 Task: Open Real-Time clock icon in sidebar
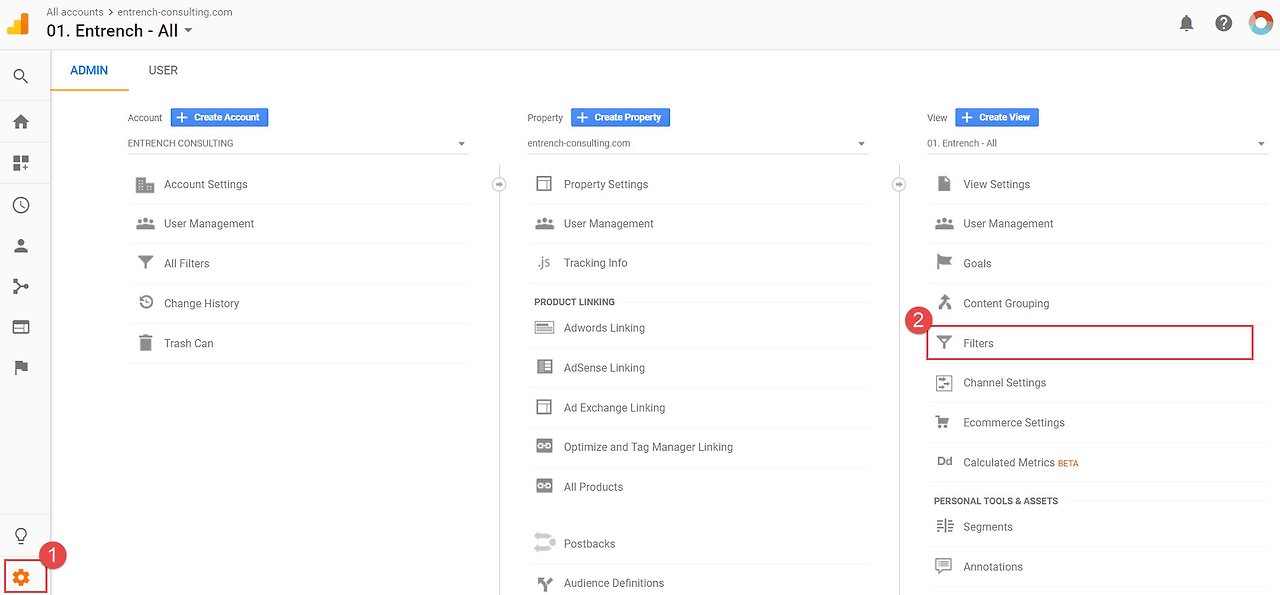21,205
